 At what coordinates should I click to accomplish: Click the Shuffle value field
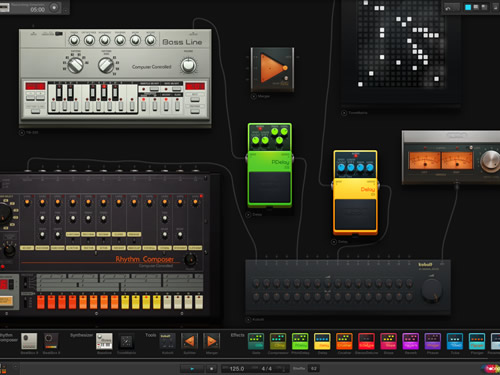(x=314, y=369)
